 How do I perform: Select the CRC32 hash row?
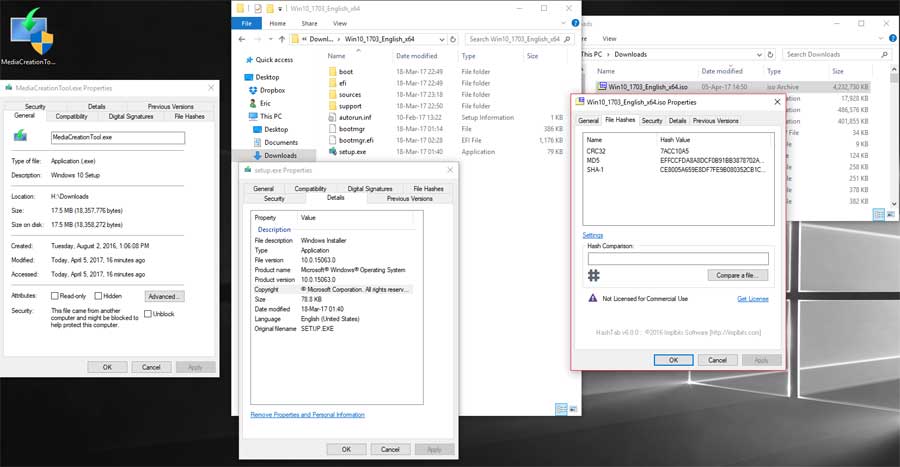678,151
